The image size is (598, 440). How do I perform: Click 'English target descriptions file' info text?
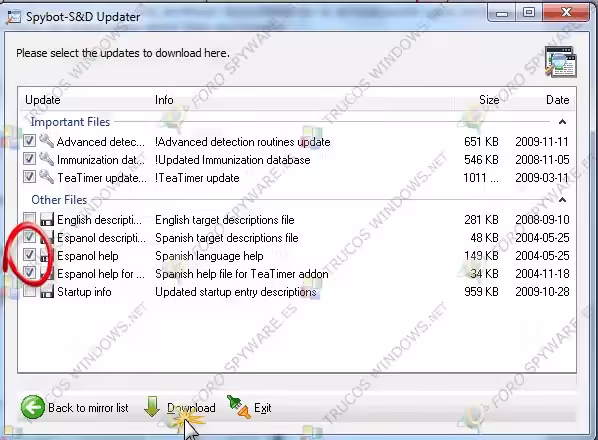(x=225, y=220)
